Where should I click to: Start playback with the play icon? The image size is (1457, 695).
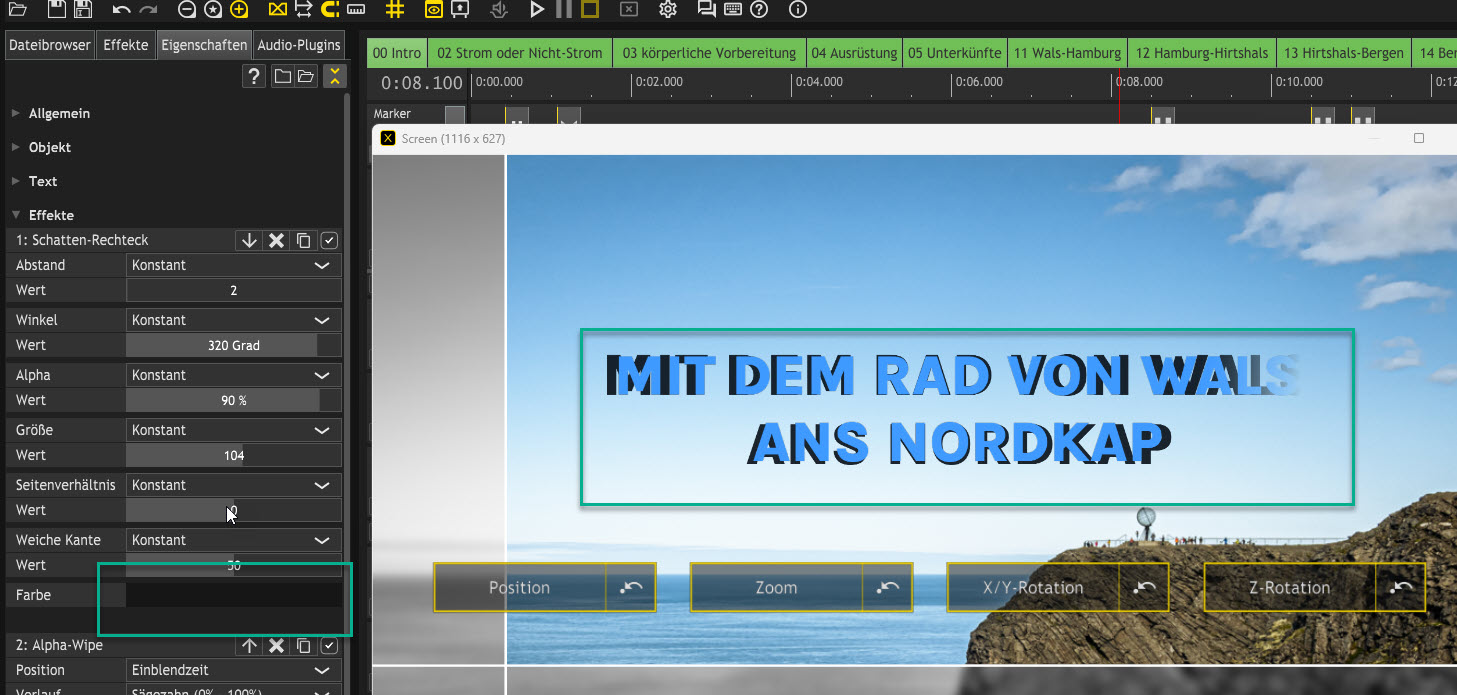point(537,10)
